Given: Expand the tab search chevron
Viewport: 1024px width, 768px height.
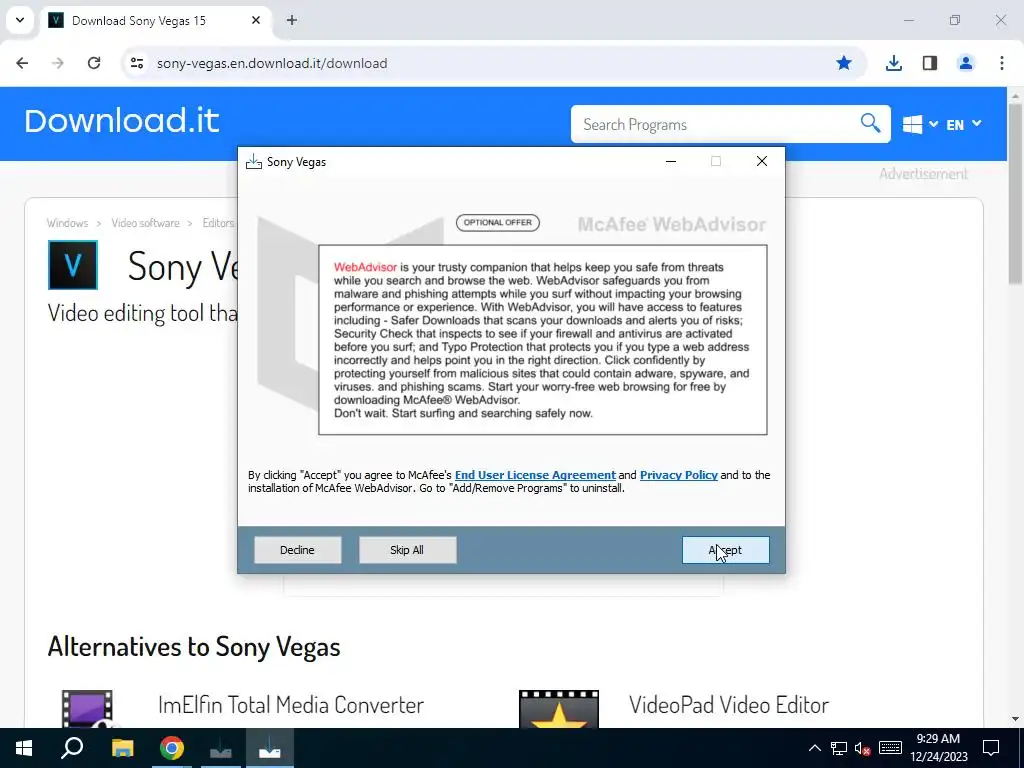Looking at the screenshot, I should point(20,20).
